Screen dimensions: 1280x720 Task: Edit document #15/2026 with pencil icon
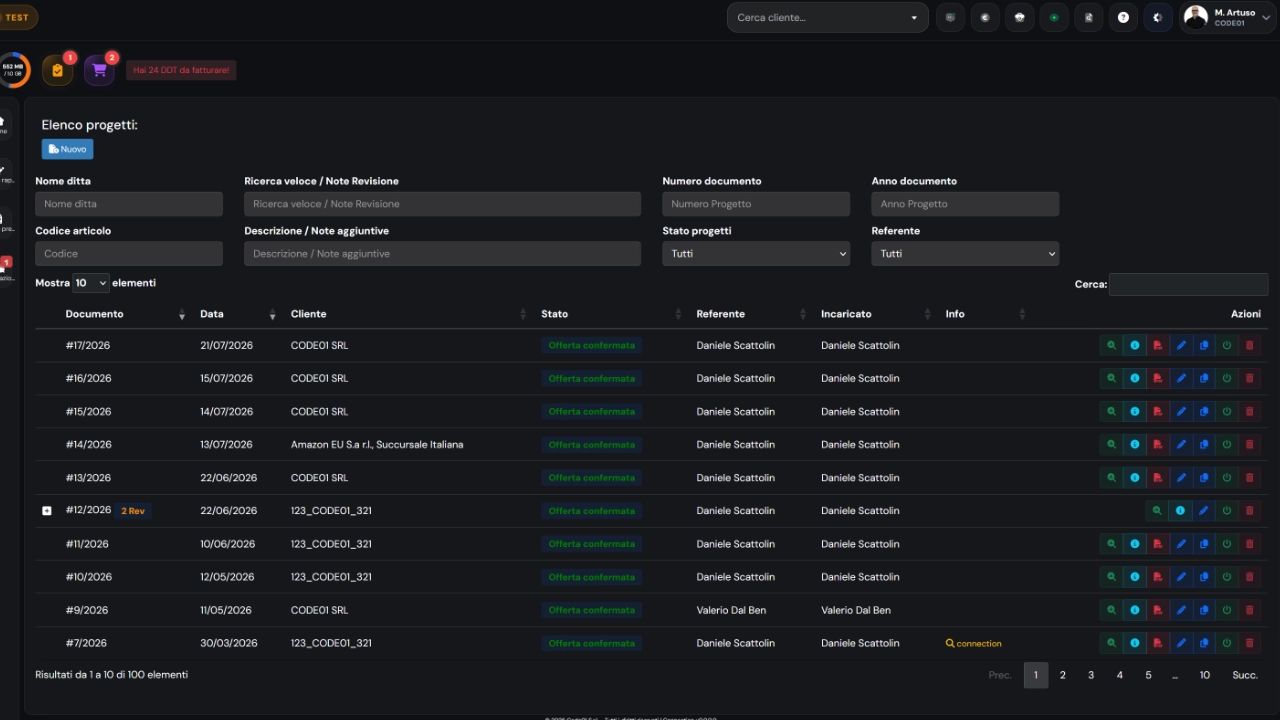(x=1181, y=411)
